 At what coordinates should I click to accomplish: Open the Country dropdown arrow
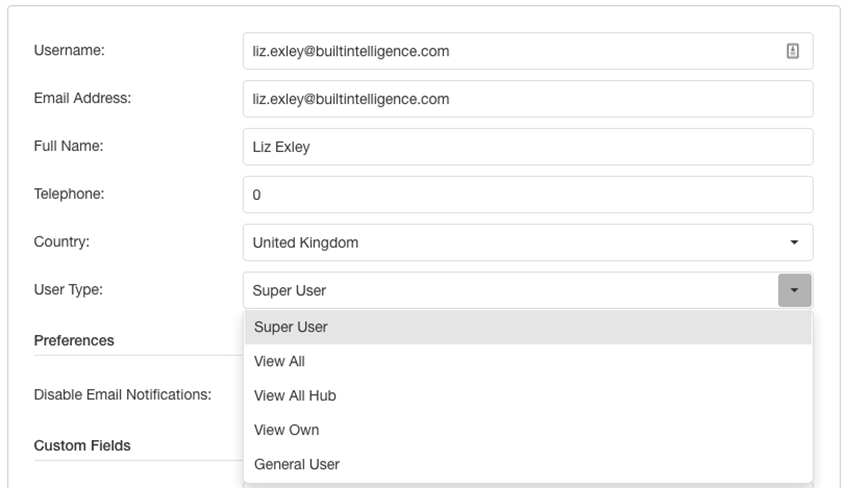point(794,242)
